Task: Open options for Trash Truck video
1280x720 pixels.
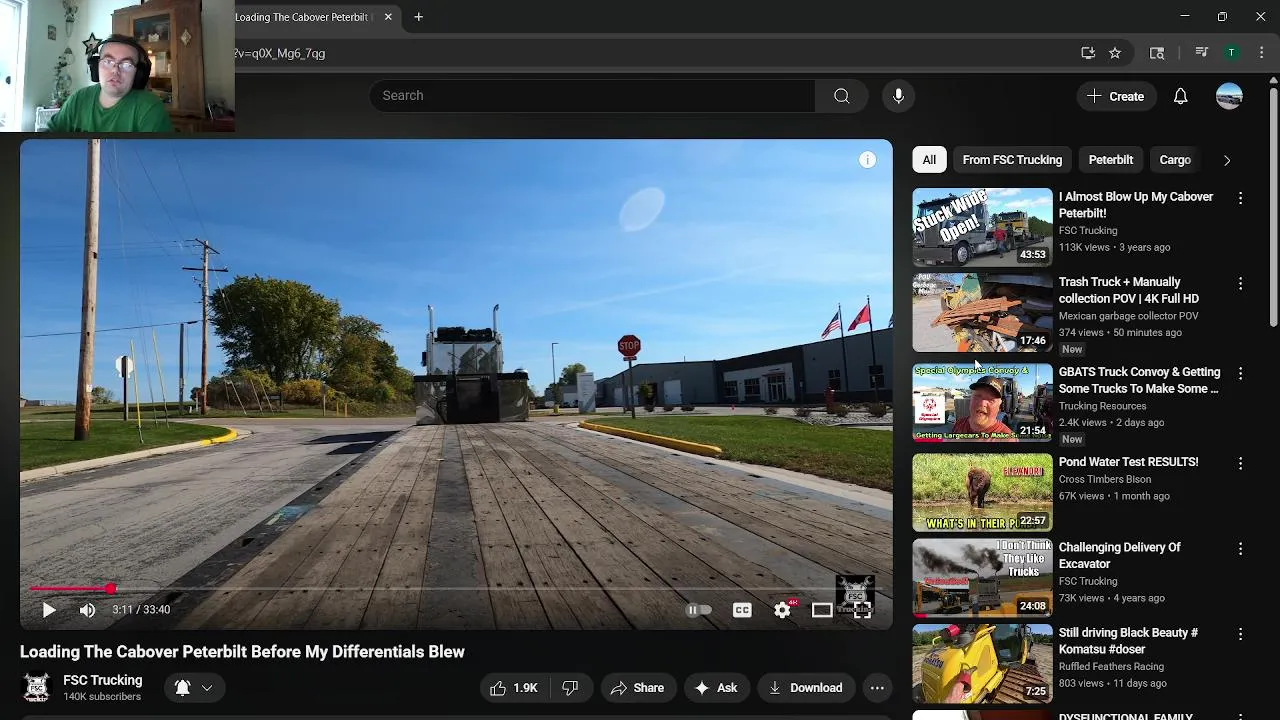Action: 1240,283
